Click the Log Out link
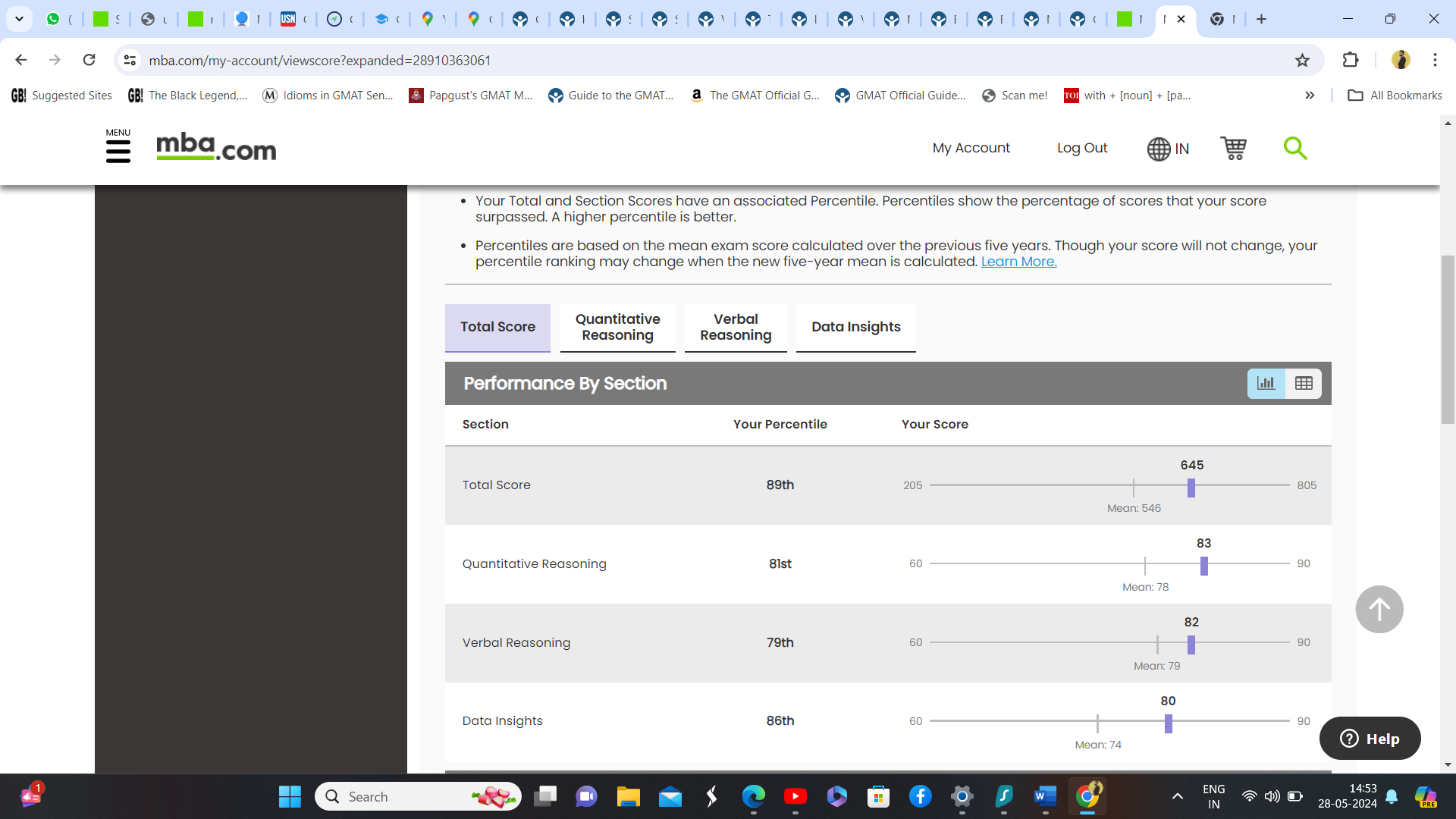The width and height of the screenshot is (1456, 819). (x=1081, y=148)
